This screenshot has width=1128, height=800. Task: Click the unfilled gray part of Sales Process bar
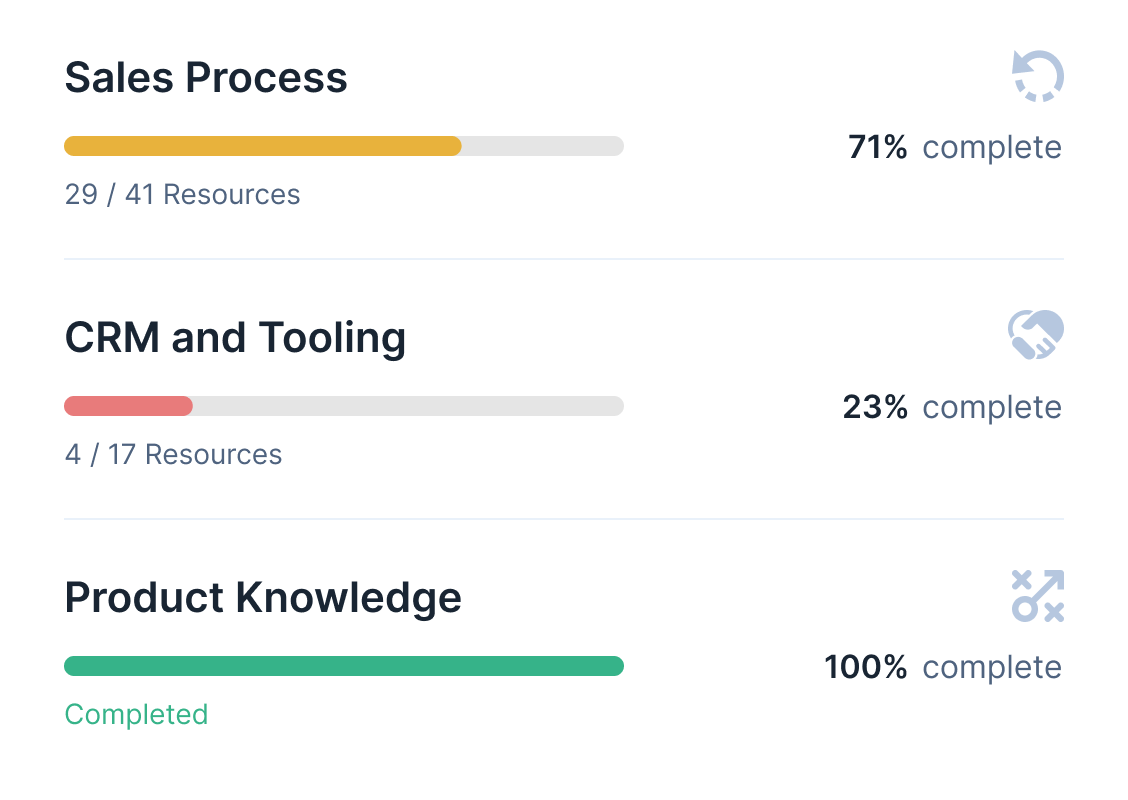click(542, 146)
